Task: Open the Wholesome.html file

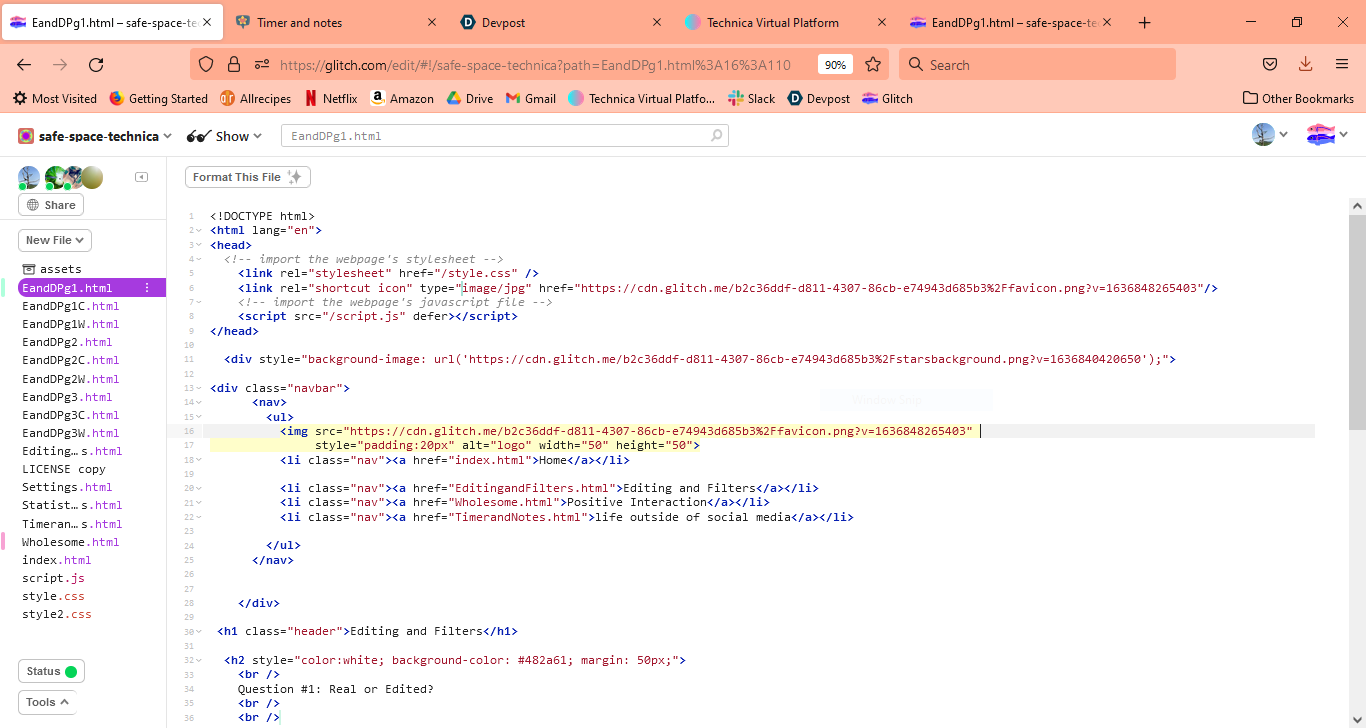Action: point(70,542)
